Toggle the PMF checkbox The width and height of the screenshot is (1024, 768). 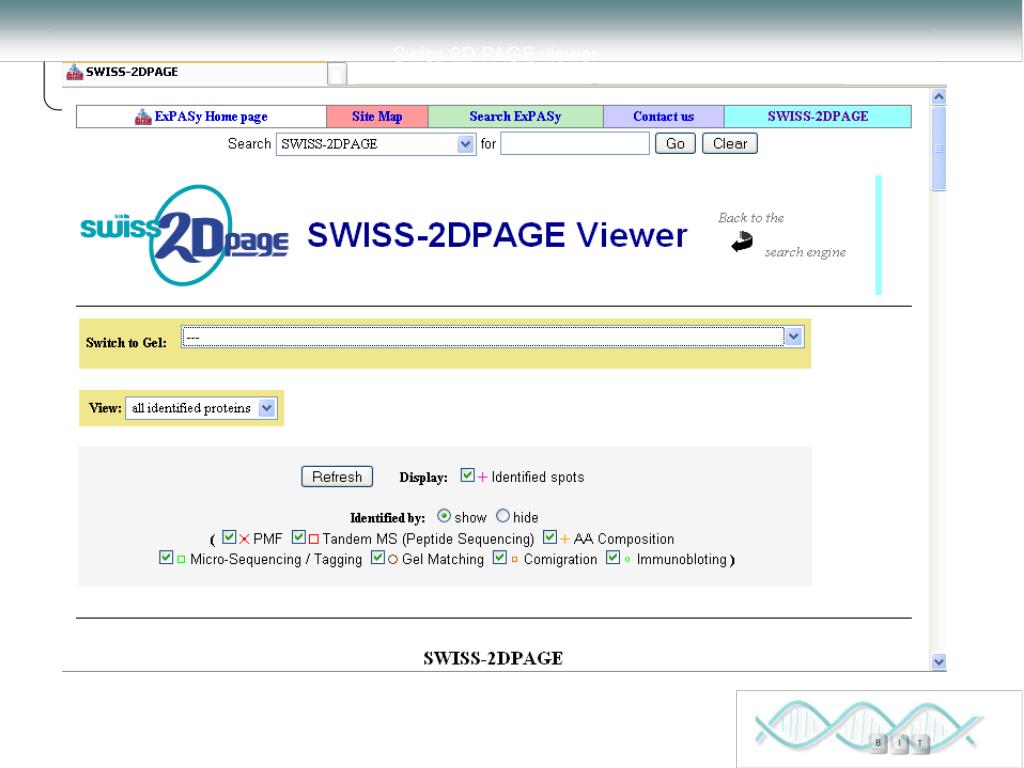[229, 537]
